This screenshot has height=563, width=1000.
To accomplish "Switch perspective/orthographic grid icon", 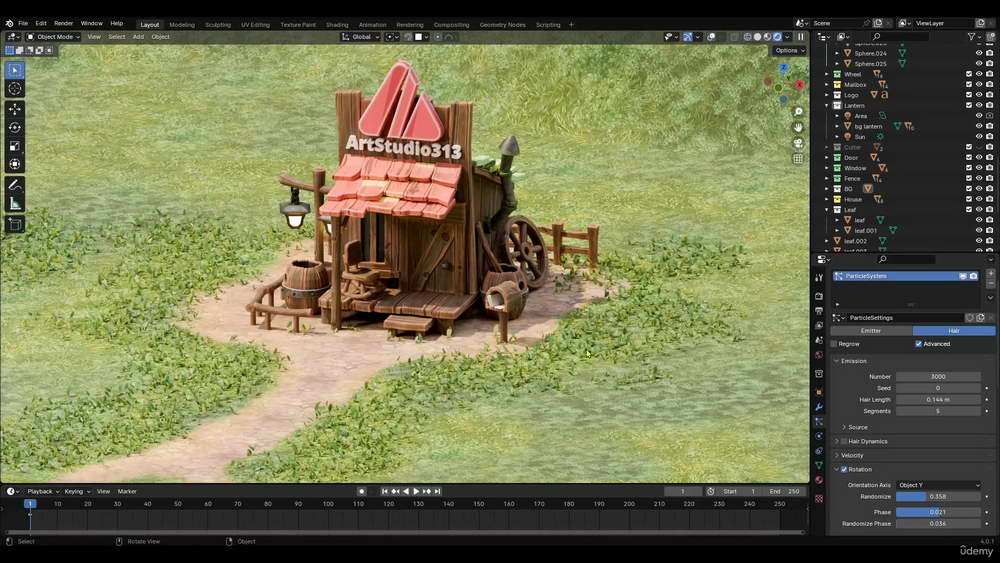I will pos(798,159).
